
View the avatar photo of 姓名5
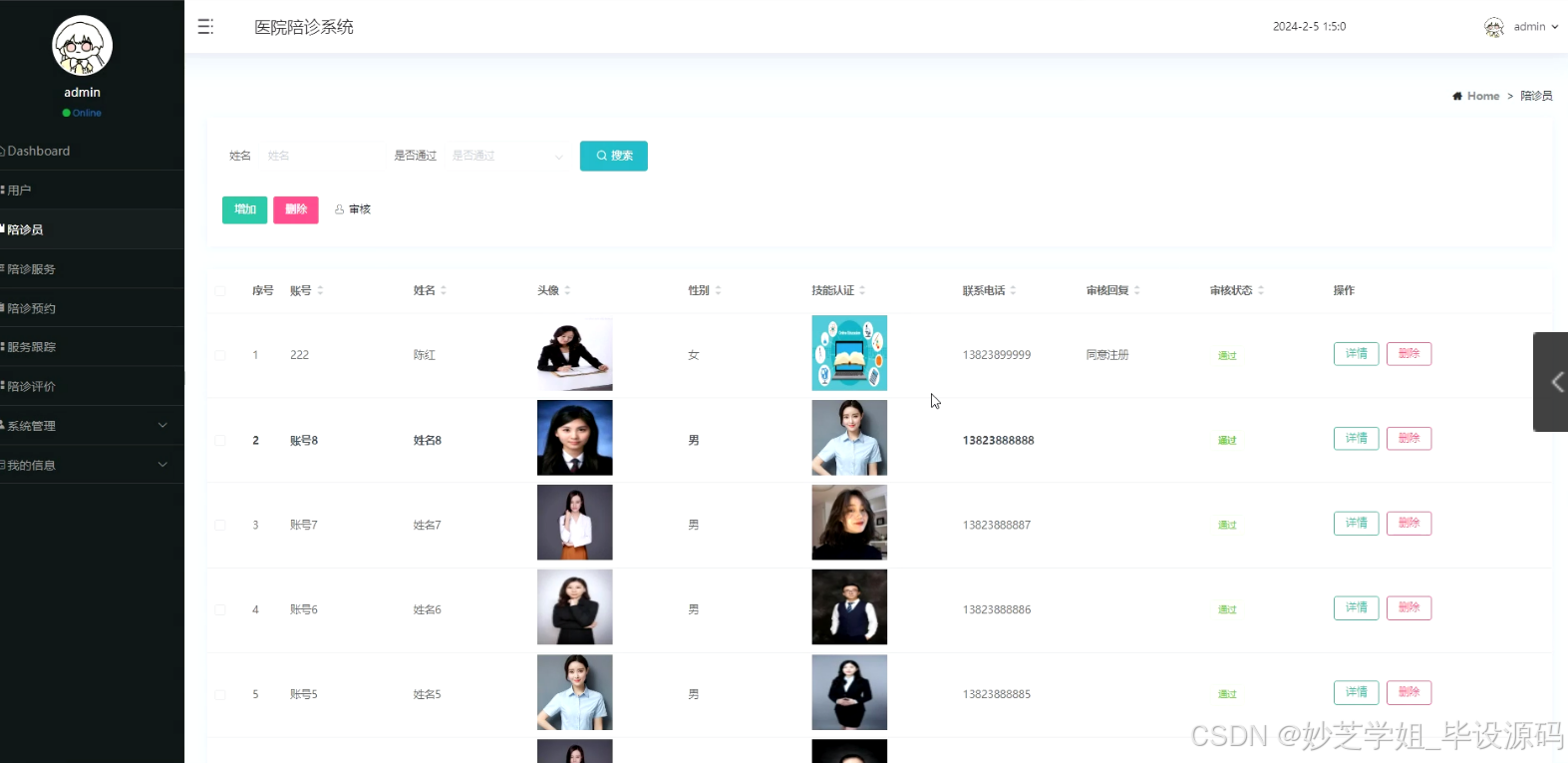coord(575,692)
